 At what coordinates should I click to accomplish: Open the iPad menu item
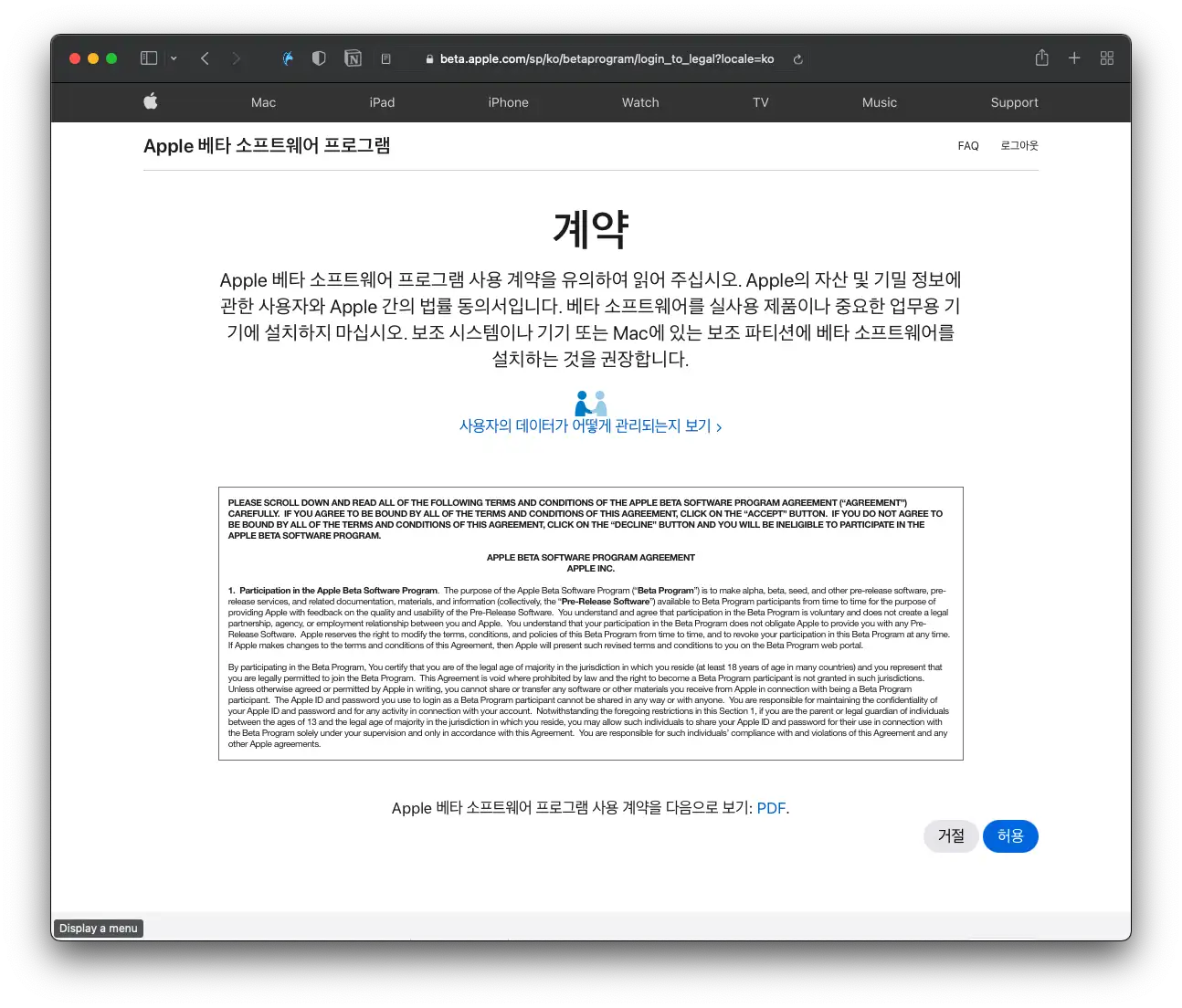pos(382,102)
